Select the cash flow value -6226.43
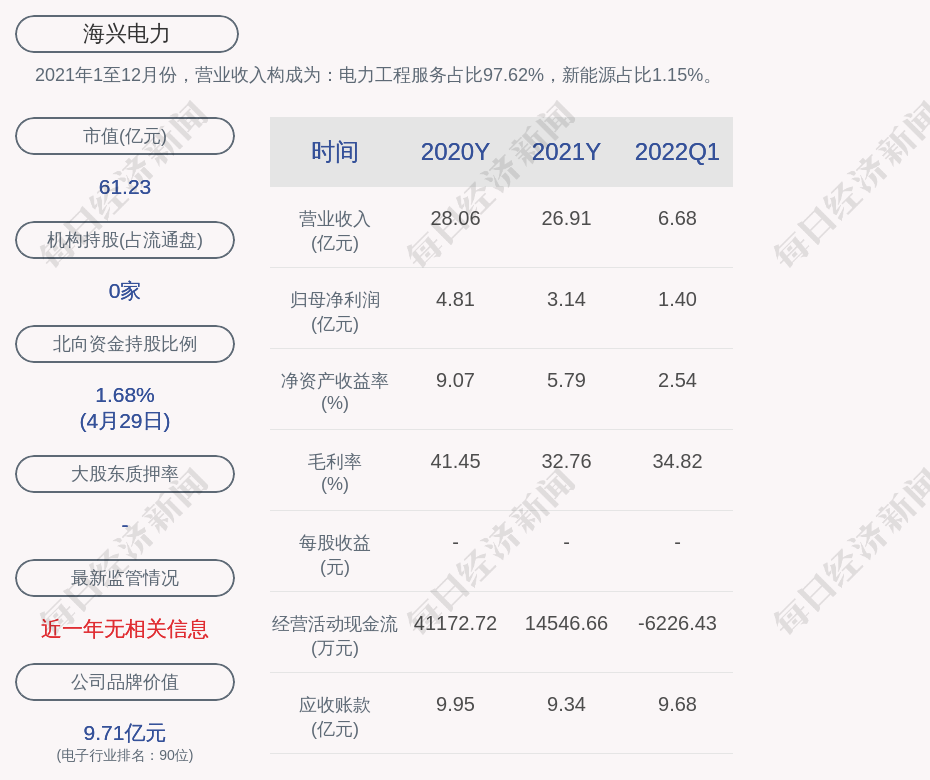This screenshot has height=780, width=930. [677, 623]
